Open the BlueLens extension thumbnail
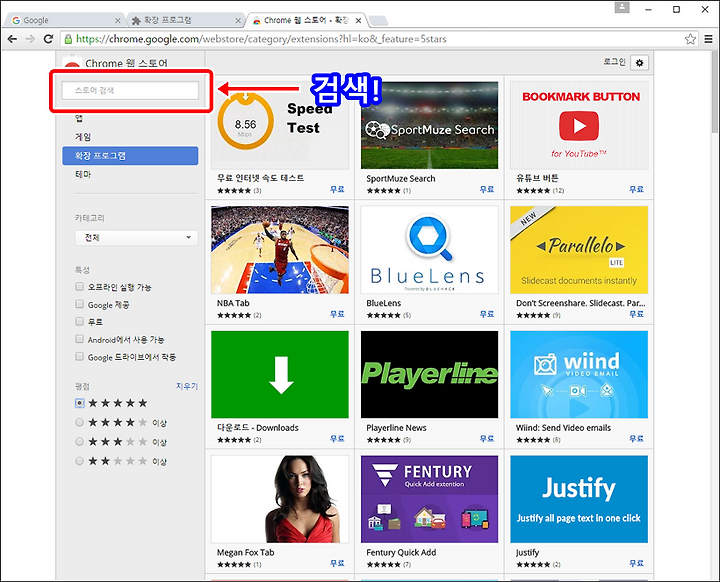720x582 pixels. point(429,250)
